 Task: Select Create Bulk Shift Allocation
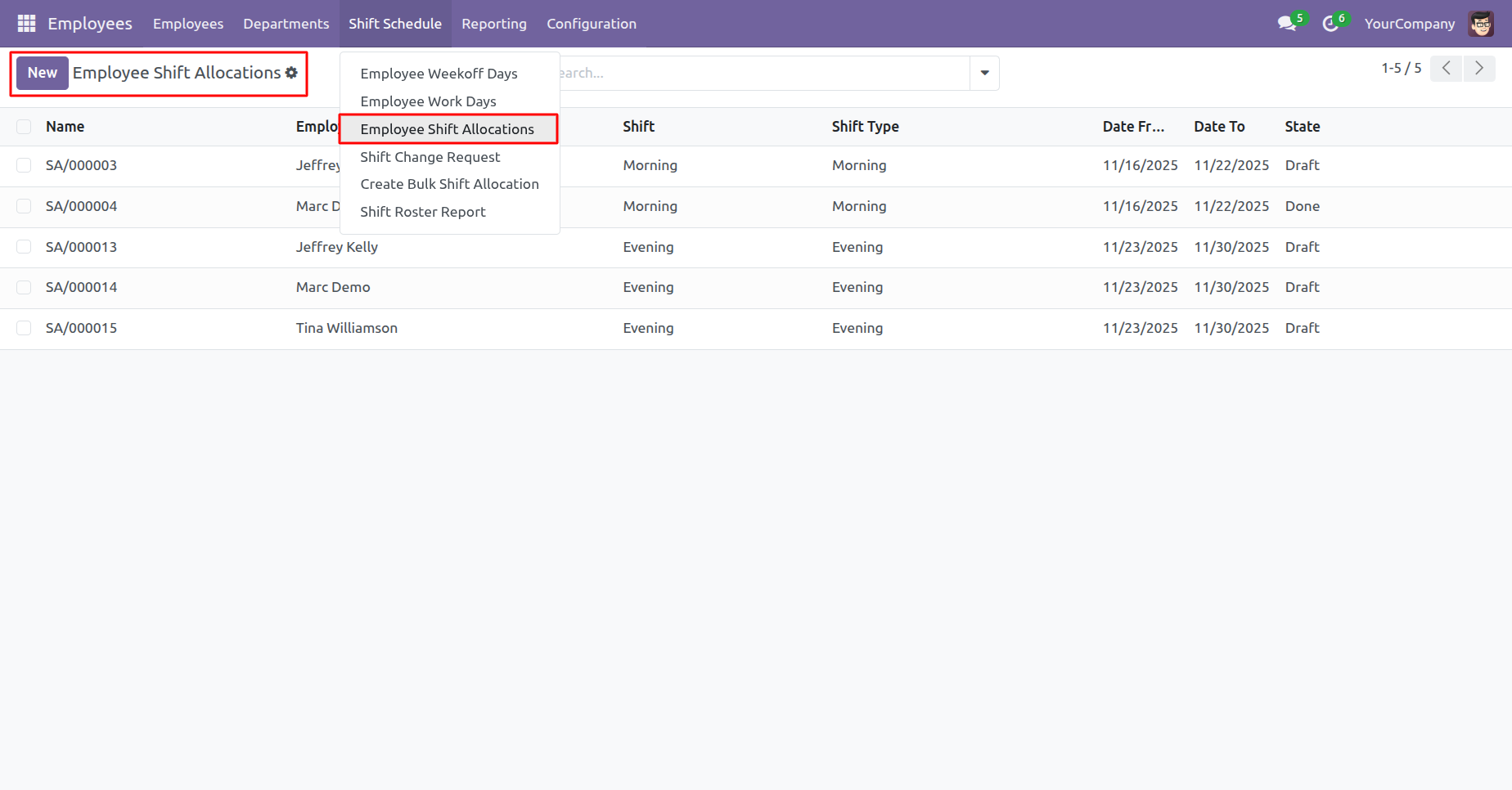point(449,184)
